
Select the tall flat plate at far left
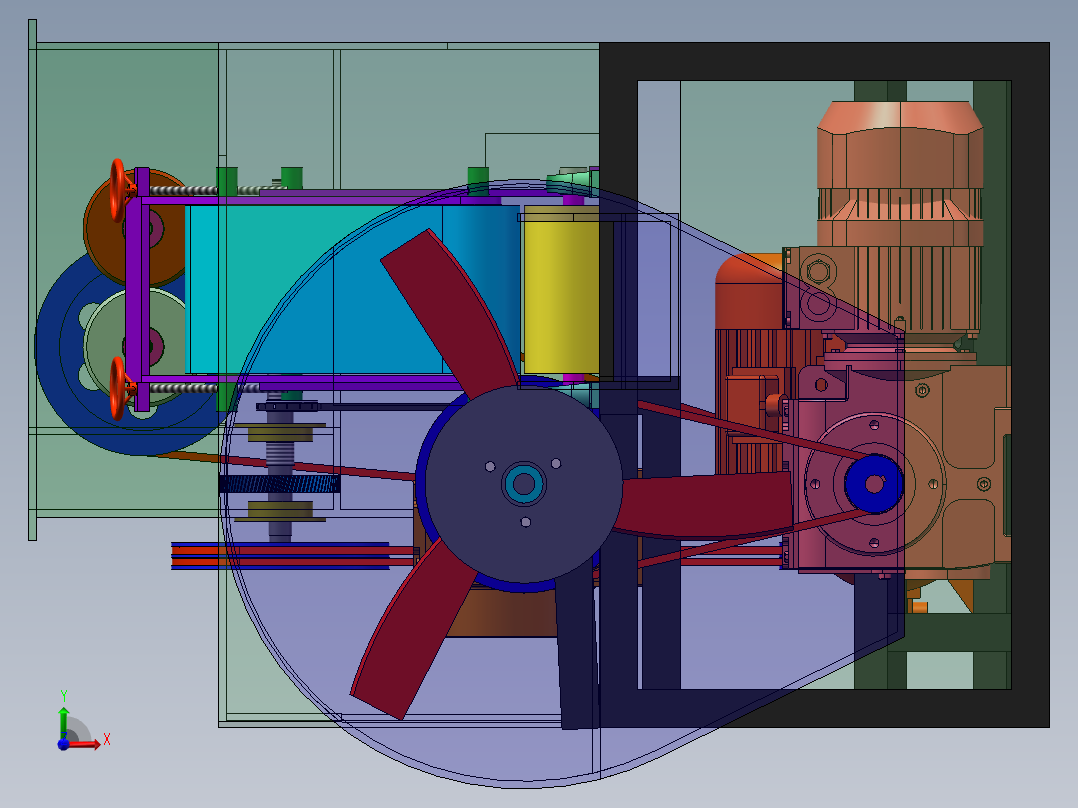[32, 280]
